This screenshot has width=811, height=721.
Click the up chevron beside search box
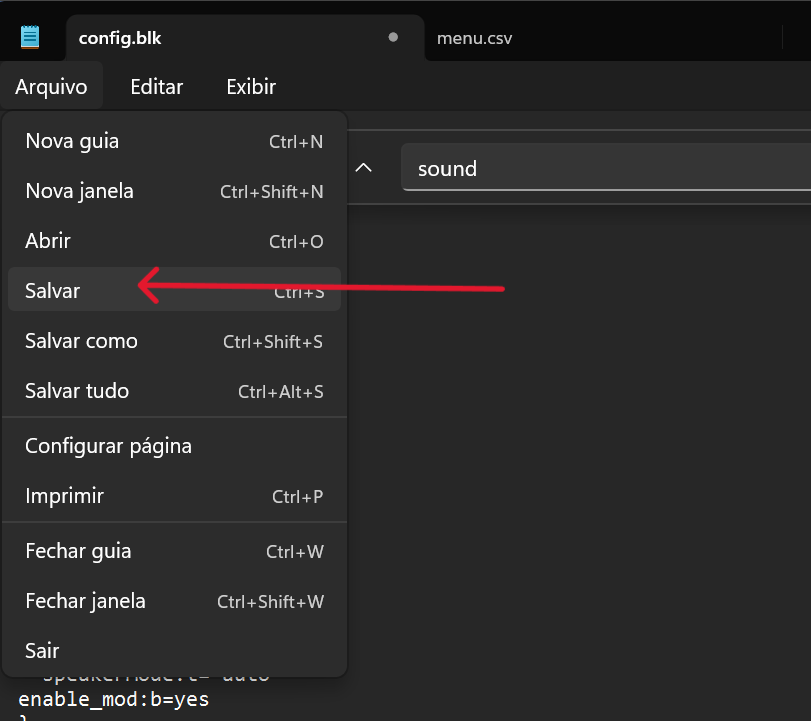point(364,168)
